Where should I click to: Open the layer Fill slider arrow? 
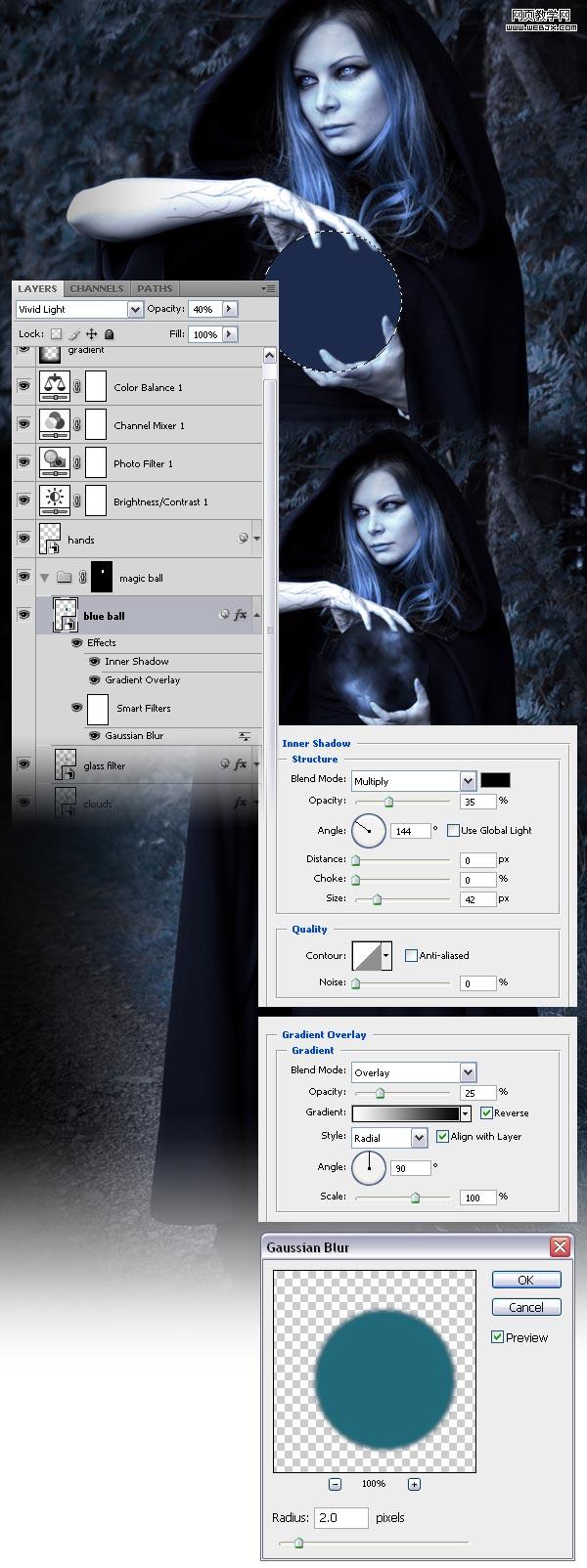[230, 334]
